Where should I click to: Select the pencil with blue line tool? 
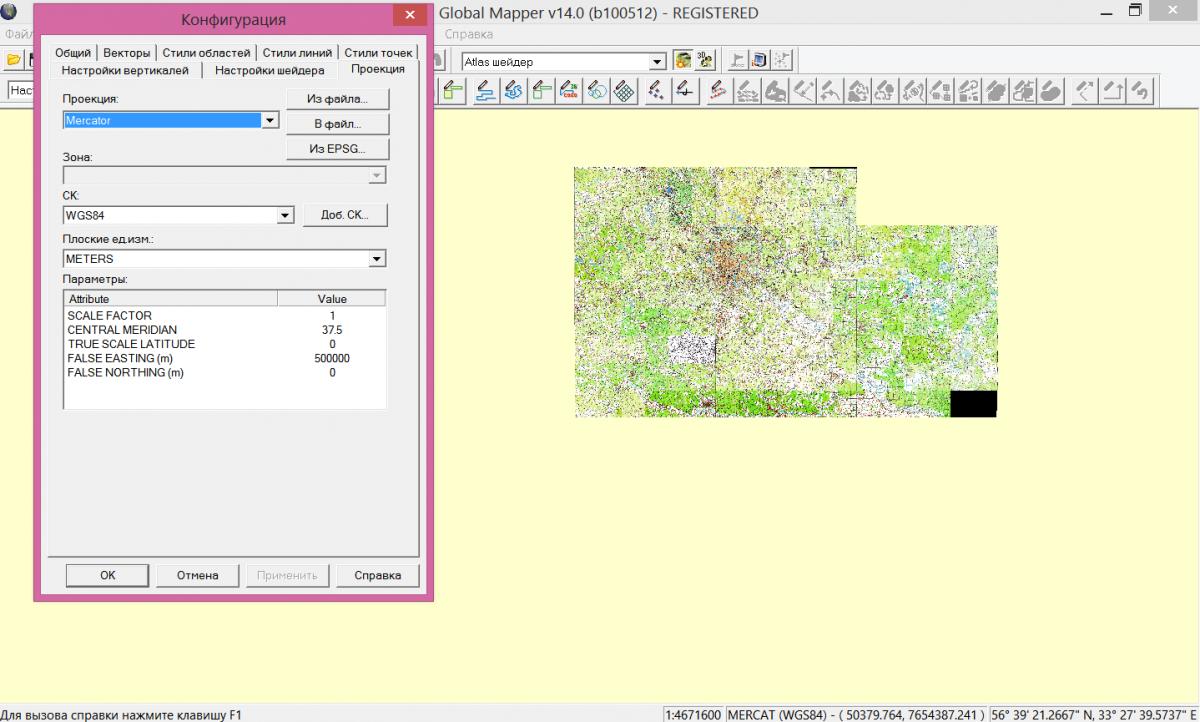pyautogui.click(x=486, y=92)
